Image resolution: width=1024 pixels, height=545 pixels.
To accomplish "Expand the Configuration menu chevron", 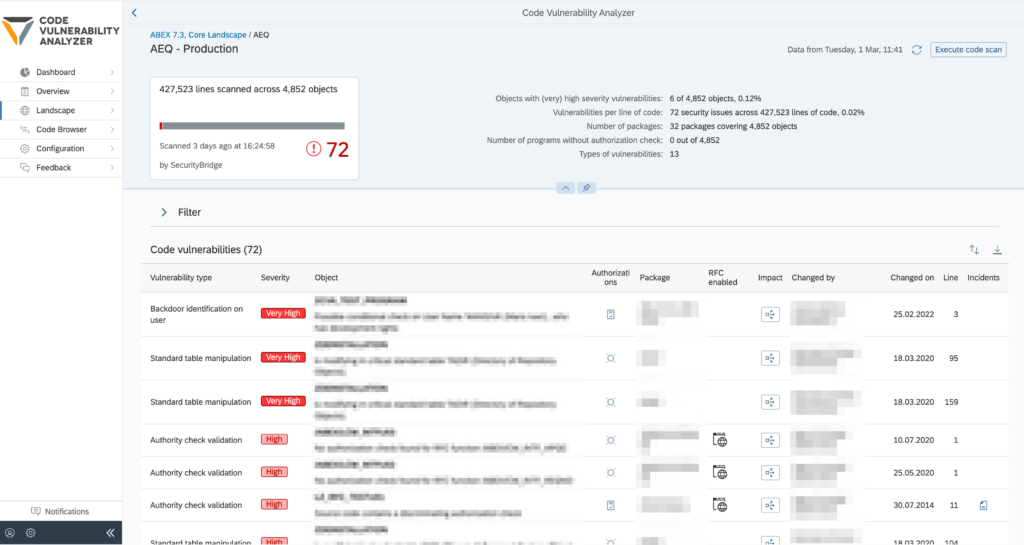I will [112, 149].
